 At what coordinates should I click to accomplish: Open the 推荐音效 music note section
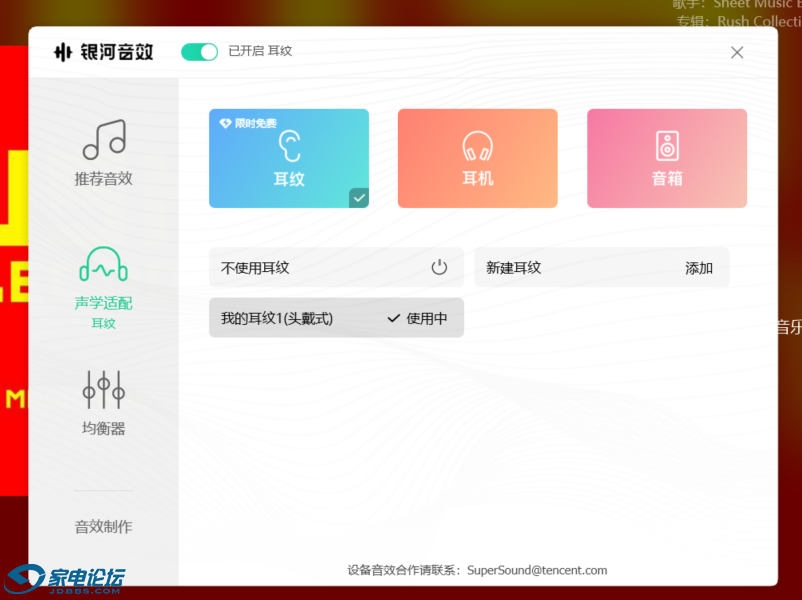(103, 141)
